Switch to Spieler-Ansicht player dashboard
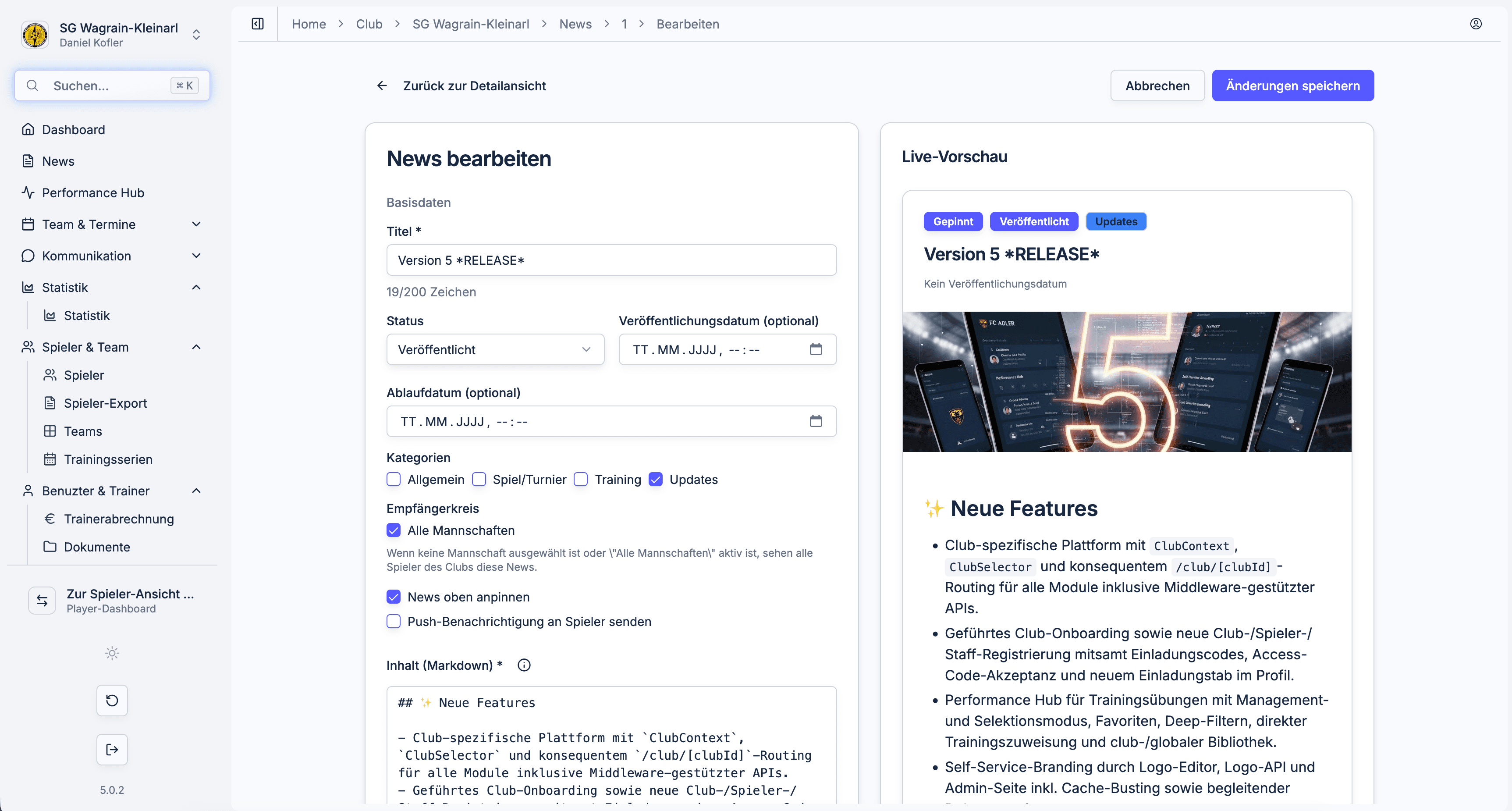The height and width of the screenshot is (811, 1512). [112, 600]
